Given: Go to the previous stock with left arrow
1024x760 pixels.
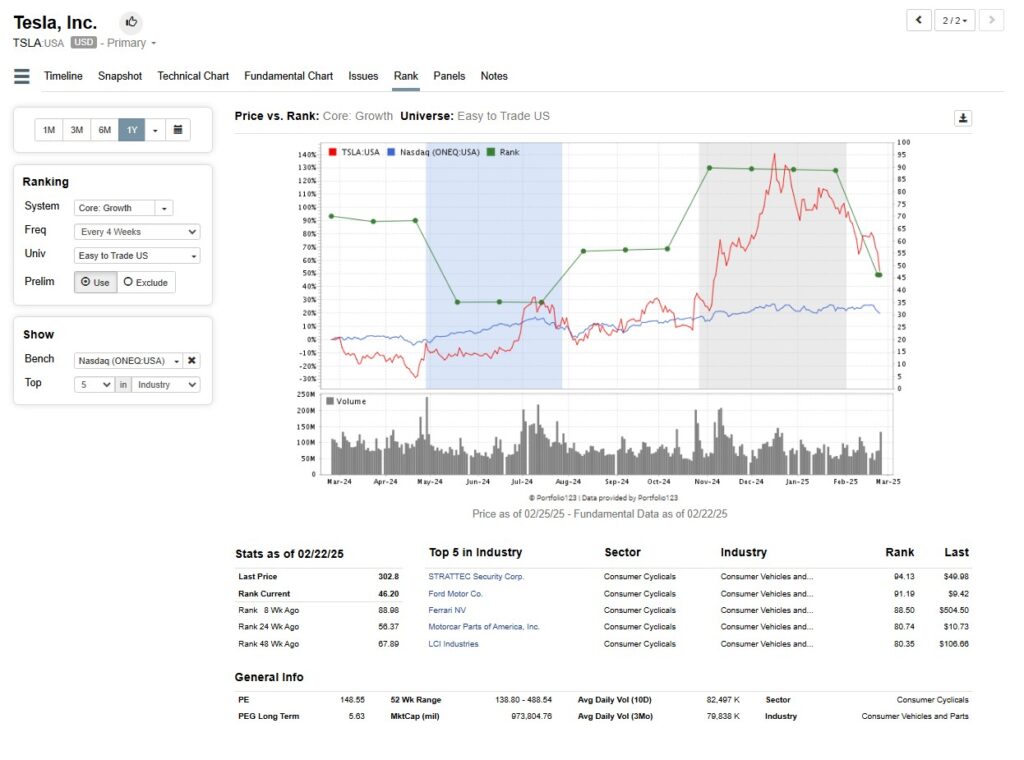Looking at the screenshot, I should tap(919, 20).
